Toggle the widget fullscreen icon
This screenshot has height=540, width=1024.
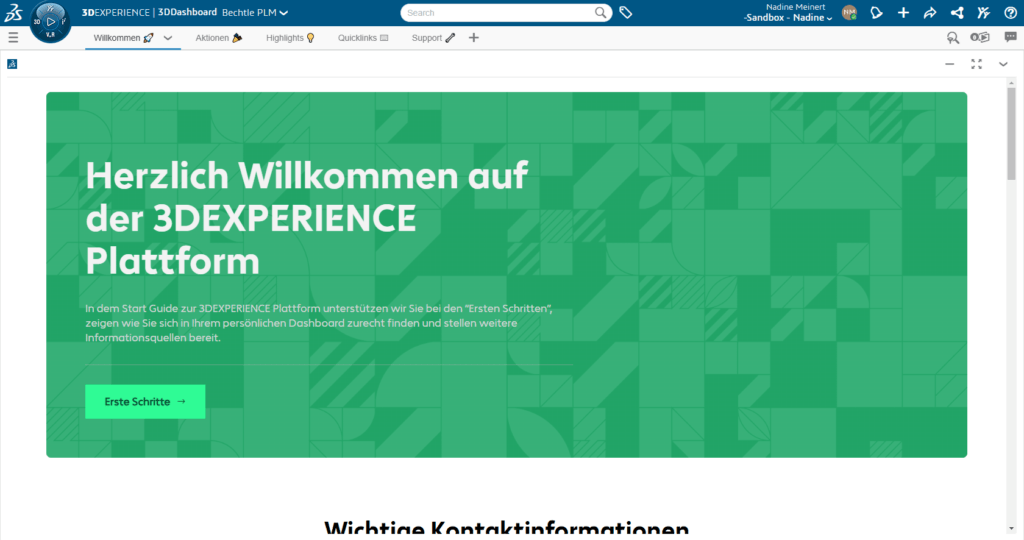click(x=977, y=64)
